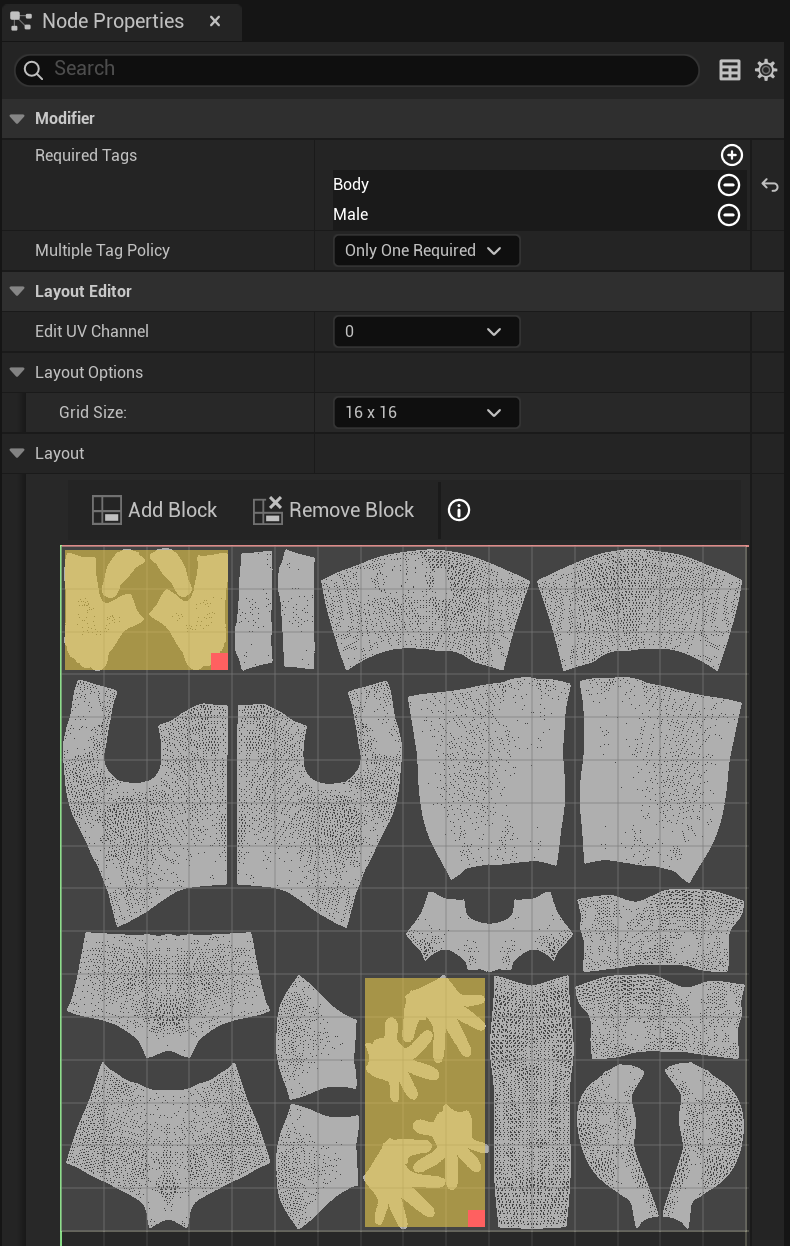Select the yellow hands UV block
Image resolution: width=790 pixels, height=1246 pixels.
[425, 1102]
